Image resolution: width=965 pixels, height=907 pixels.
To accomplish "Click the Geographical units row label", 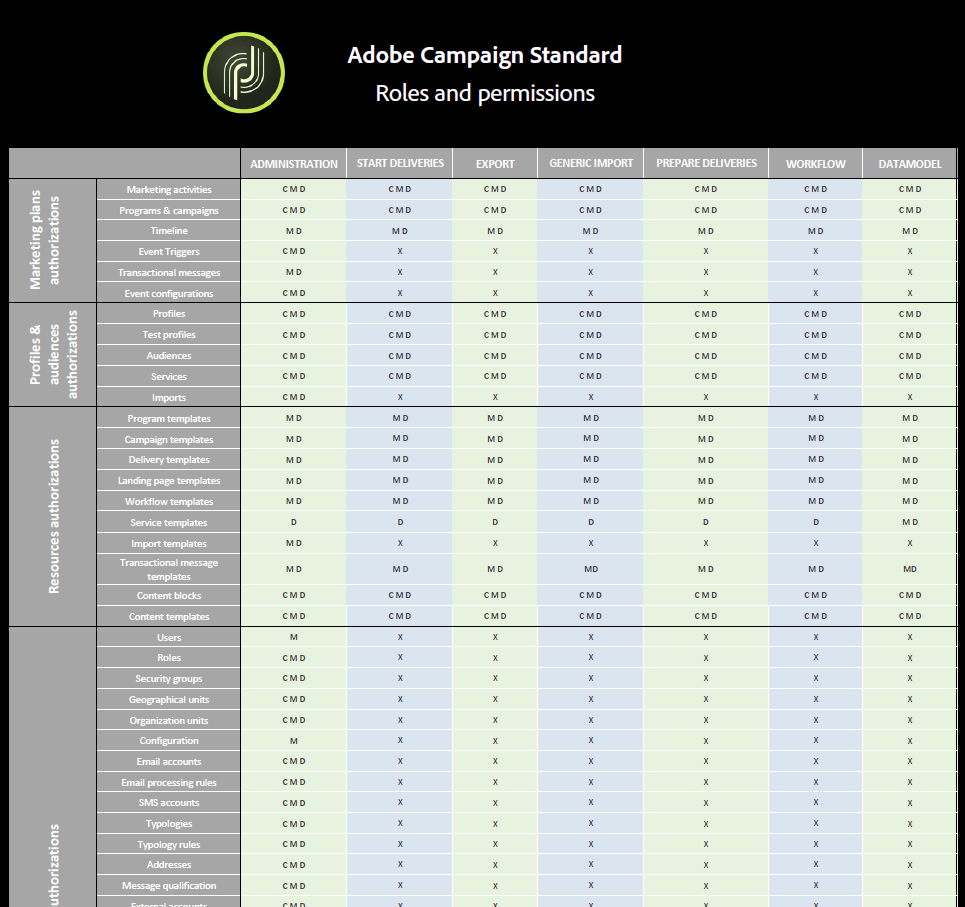I will [x=169, y=700].
